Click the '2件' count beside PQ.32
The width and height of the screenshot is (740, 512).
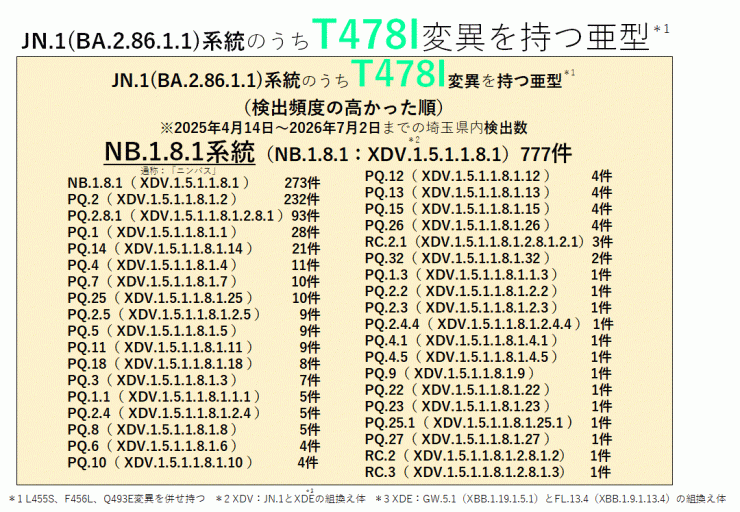(602, 259)
